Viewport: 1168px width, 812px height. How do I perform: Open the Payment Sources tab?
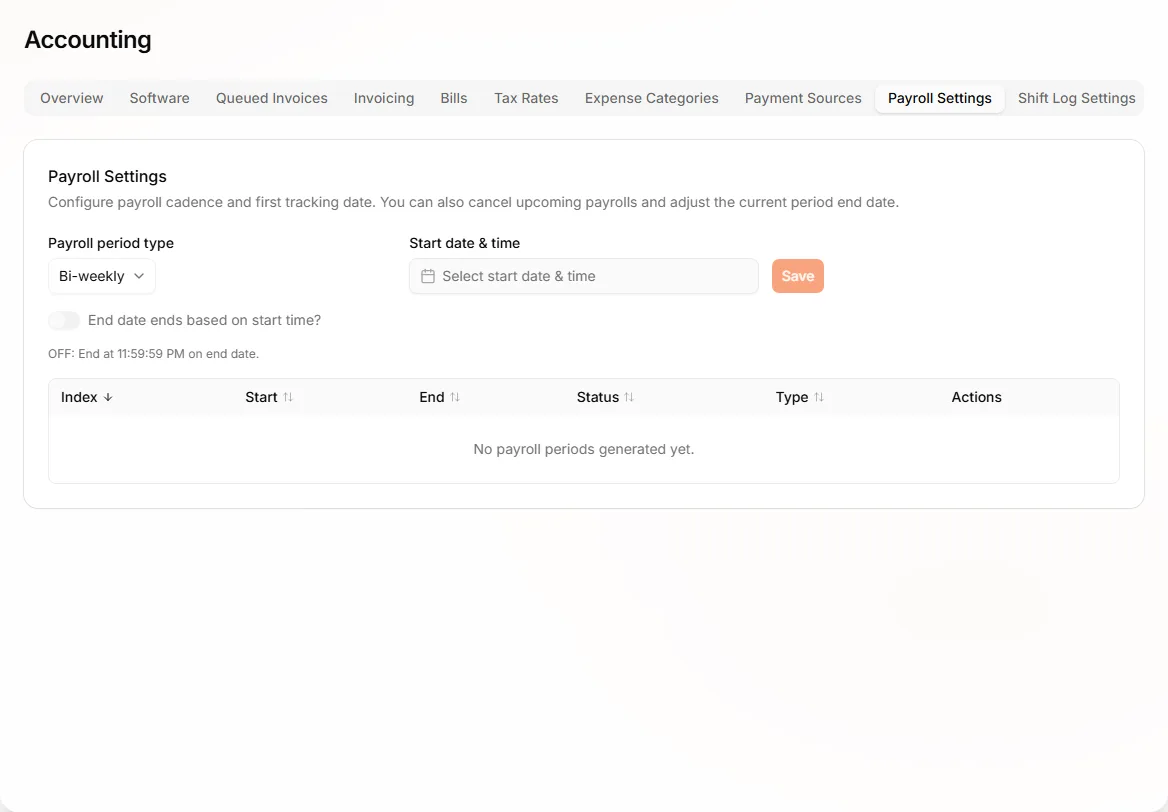803,98
